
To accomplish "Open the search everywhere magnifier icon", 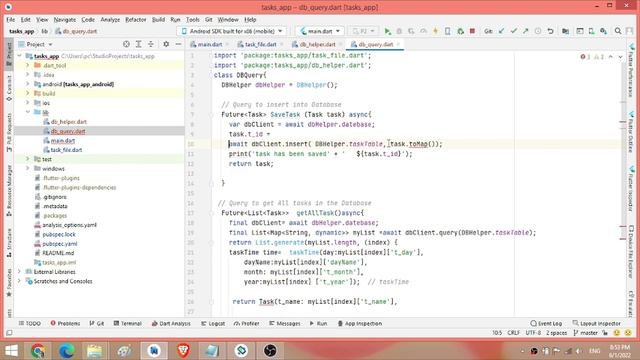I will point(618,31).
